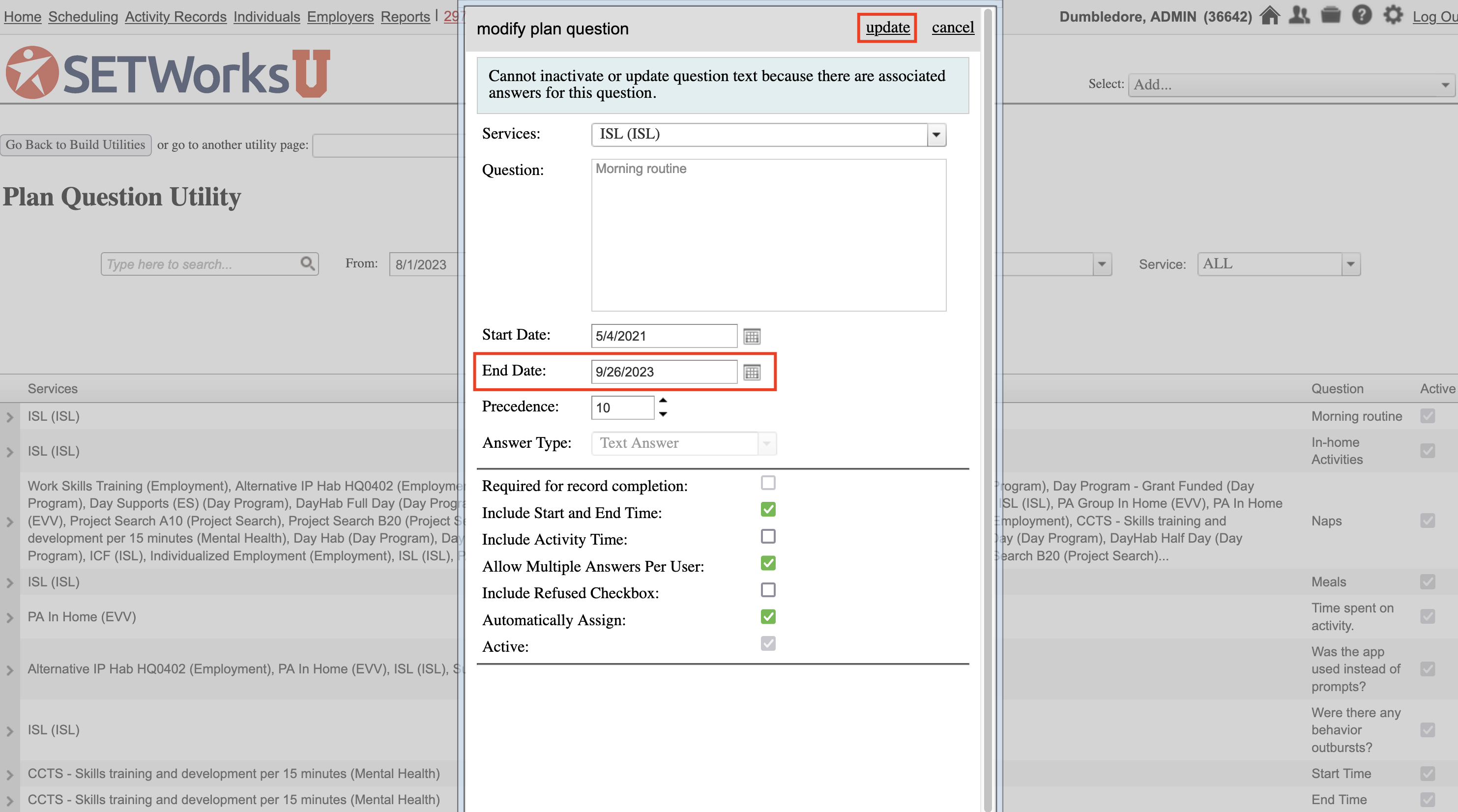The image size is (1458, 812).
Task: Click Active checkbox for Naps row
Action: [x=1428, y=521]
